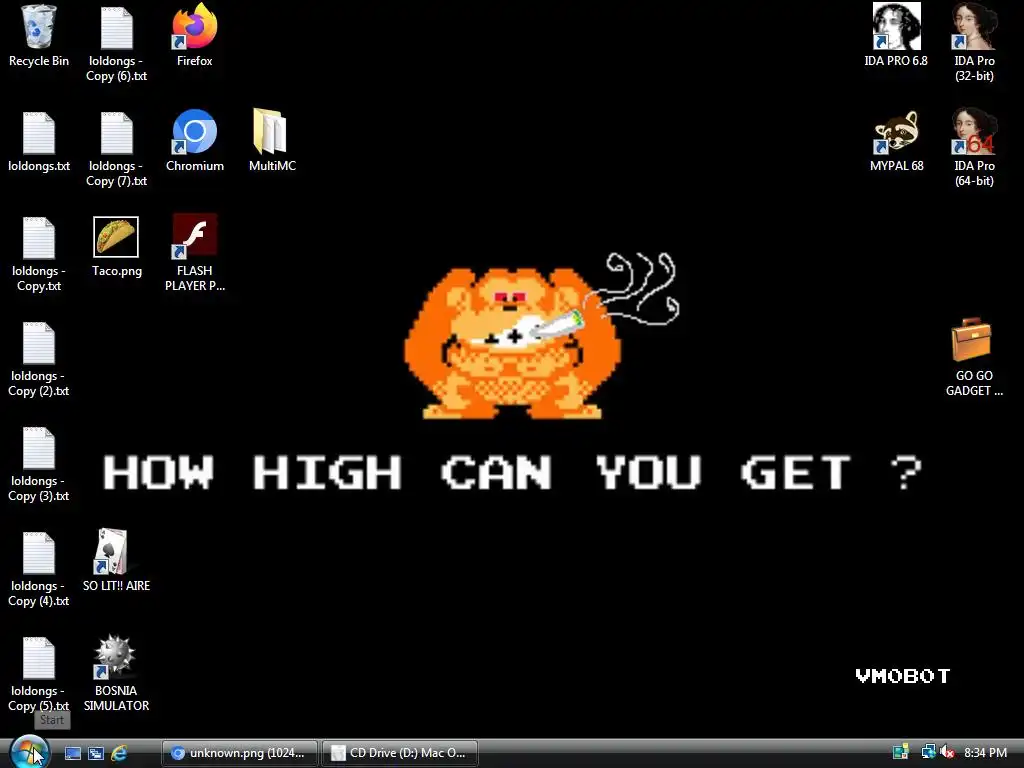The image size is (1024, 768).
Task: Launch the Chromium shortcut
Action: [x=195, y=141]
